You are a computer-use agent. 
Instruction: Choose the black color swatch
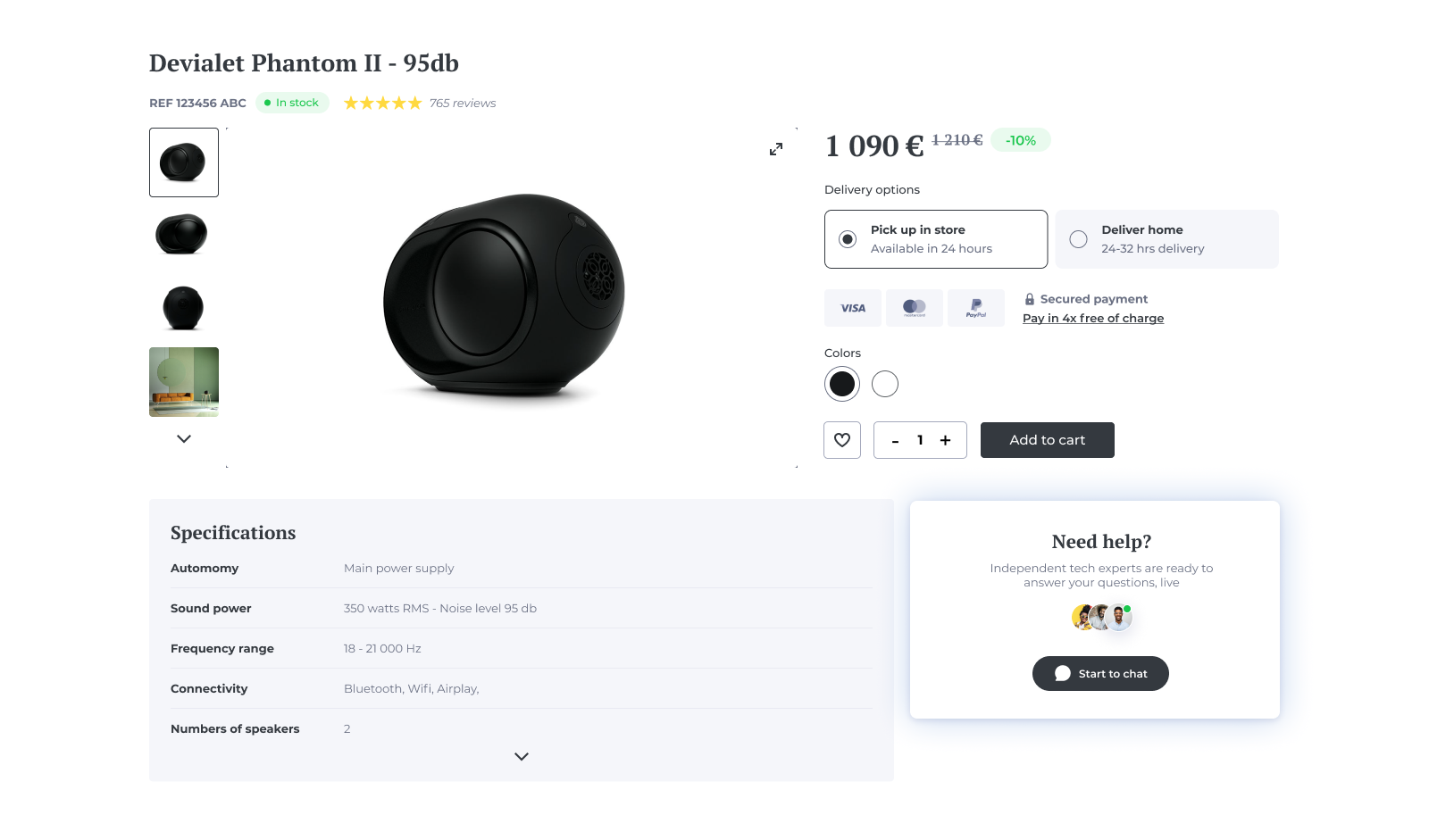pyautogui.click(x=842, y=384)
